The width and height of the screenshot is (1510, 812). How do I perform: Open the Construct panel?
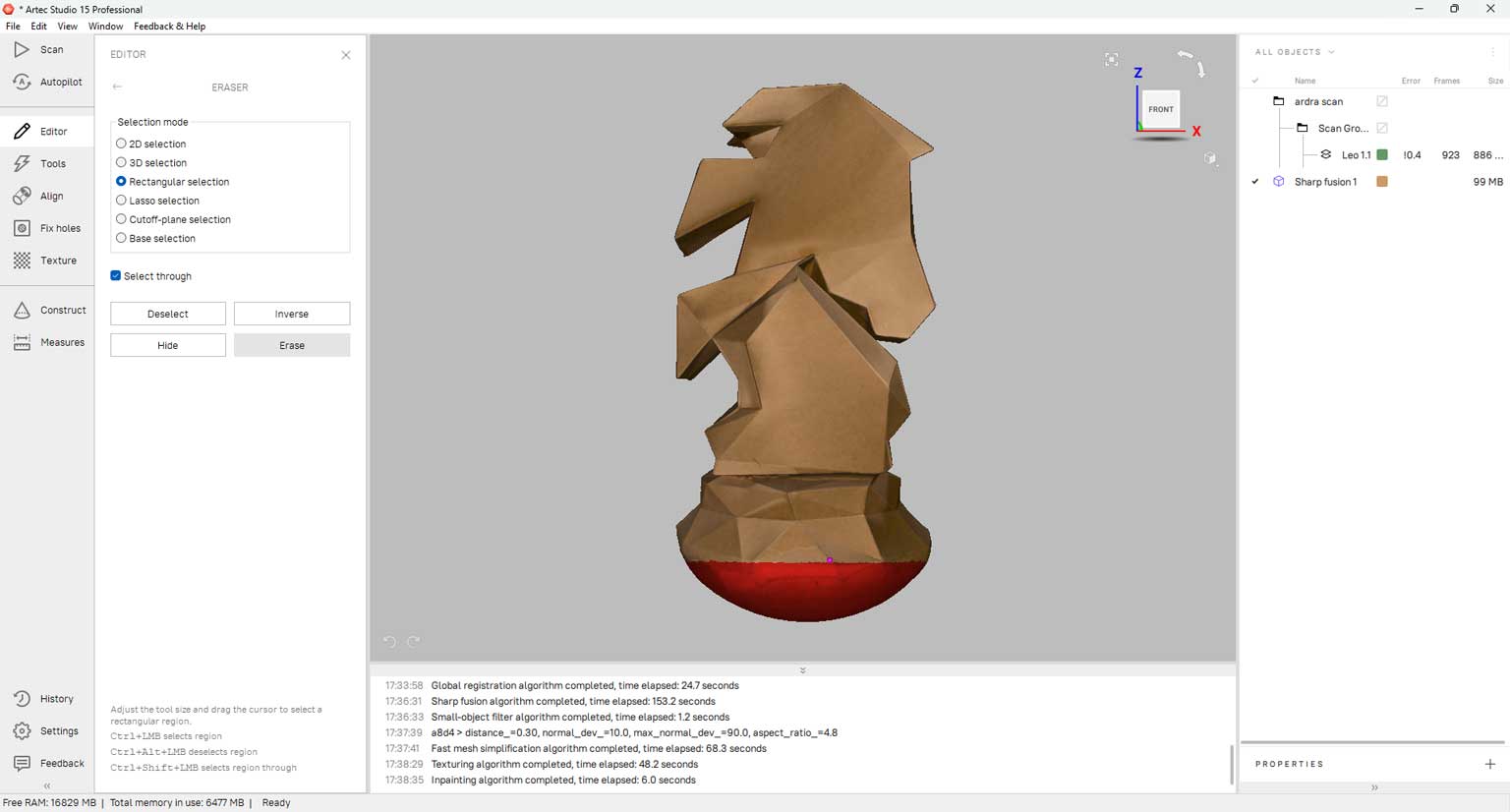click(x=50, y=310)
